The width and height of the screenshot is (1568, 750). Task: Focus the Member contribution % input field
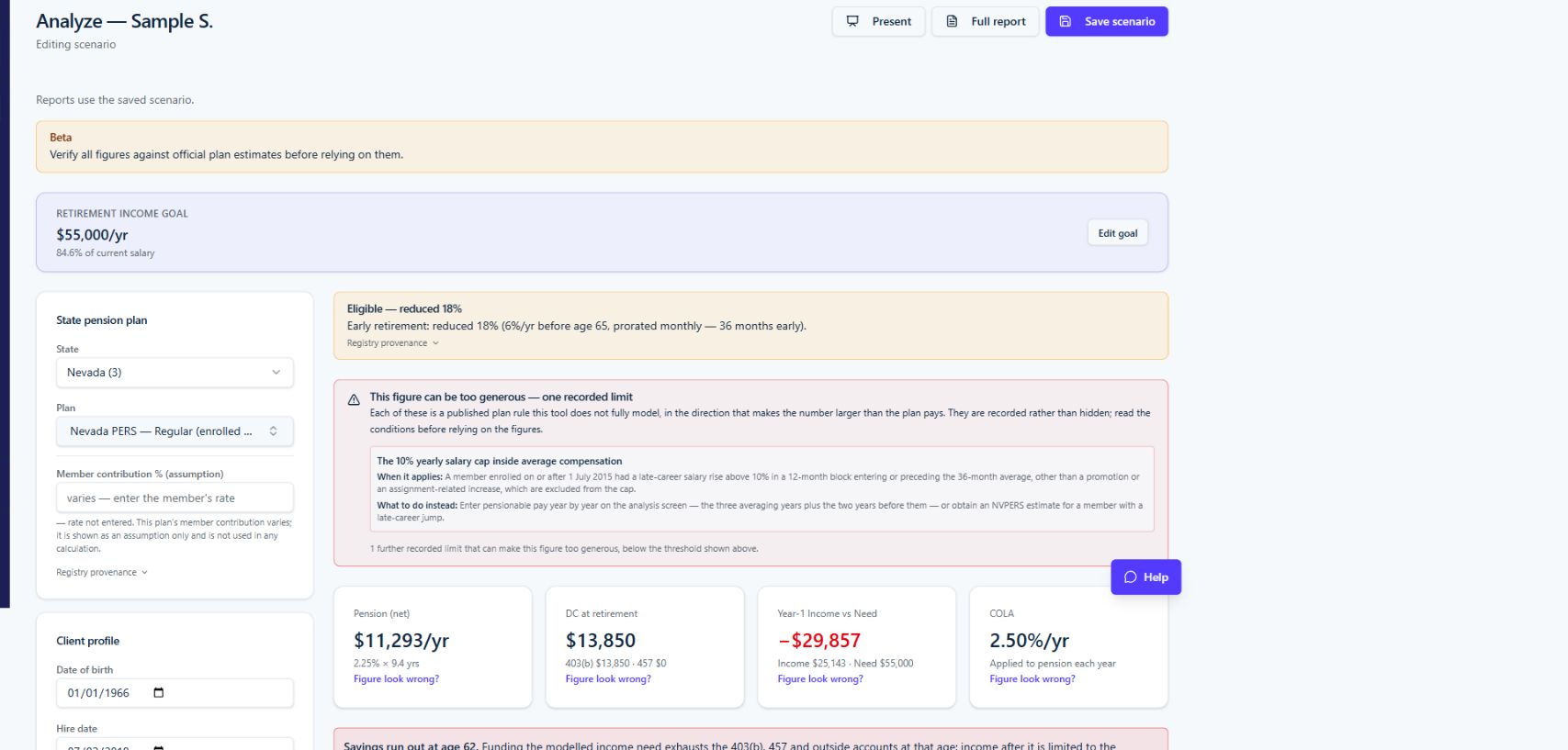click(x=175, y=498)
